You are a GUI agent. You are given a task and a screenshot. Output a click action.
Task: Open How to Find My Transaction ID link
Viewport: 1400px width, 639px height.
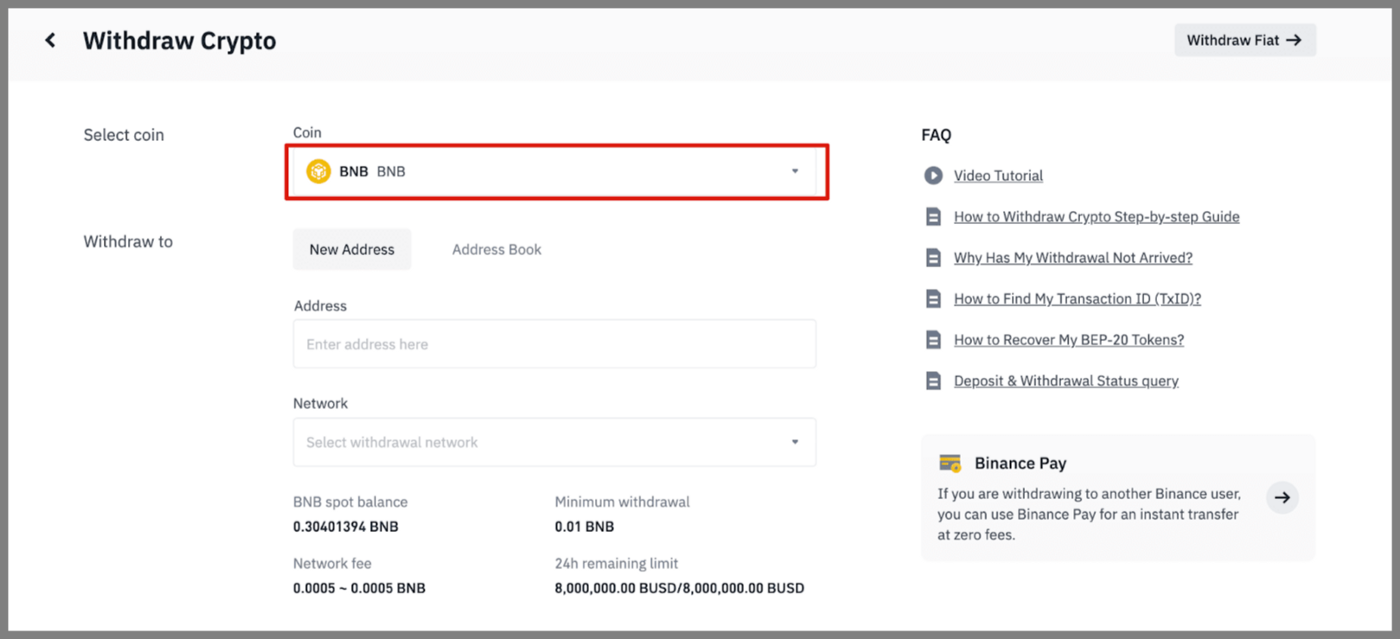[x=1078, y=299]
